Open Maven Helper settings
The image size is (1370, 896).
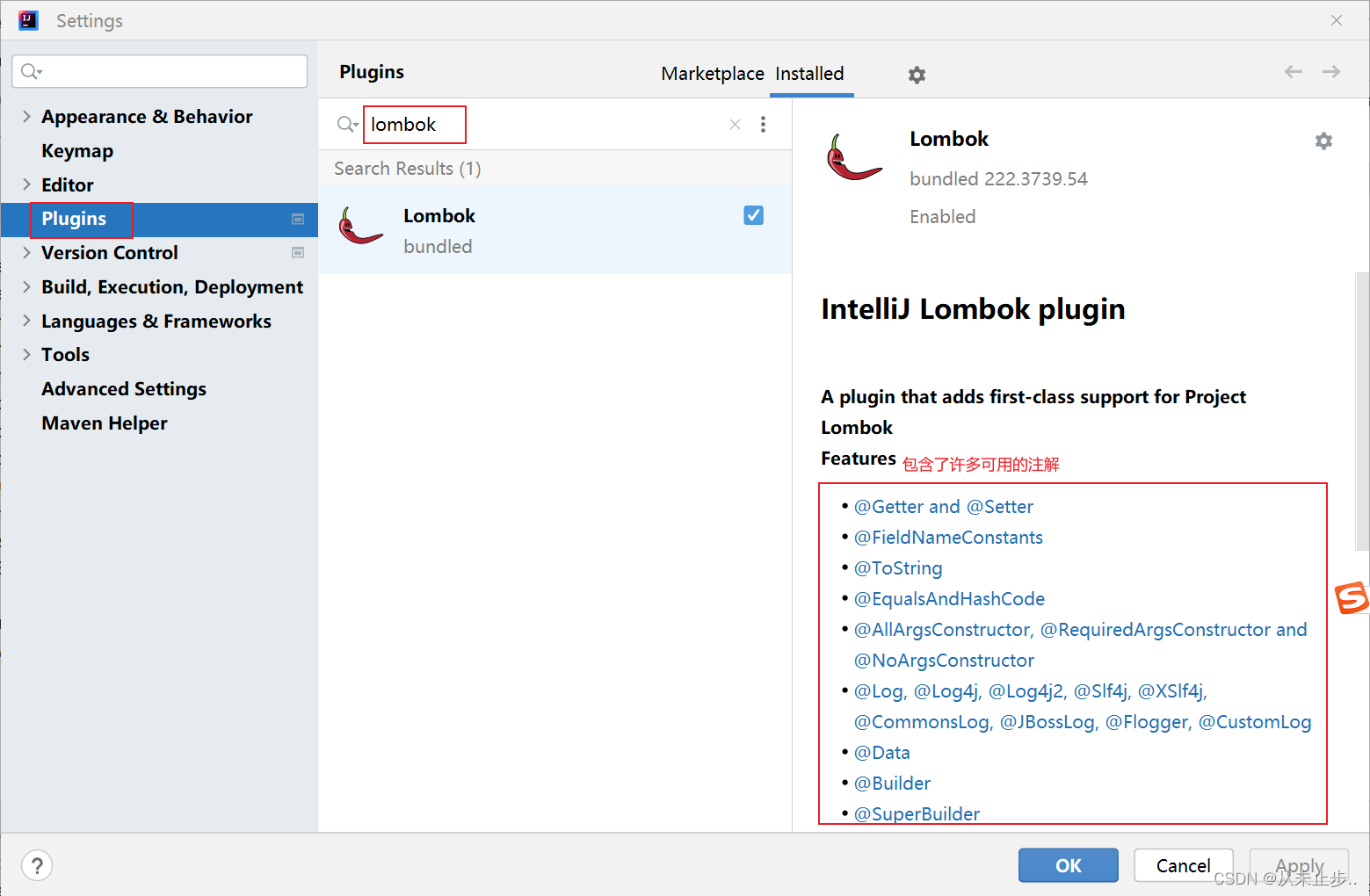105,423
